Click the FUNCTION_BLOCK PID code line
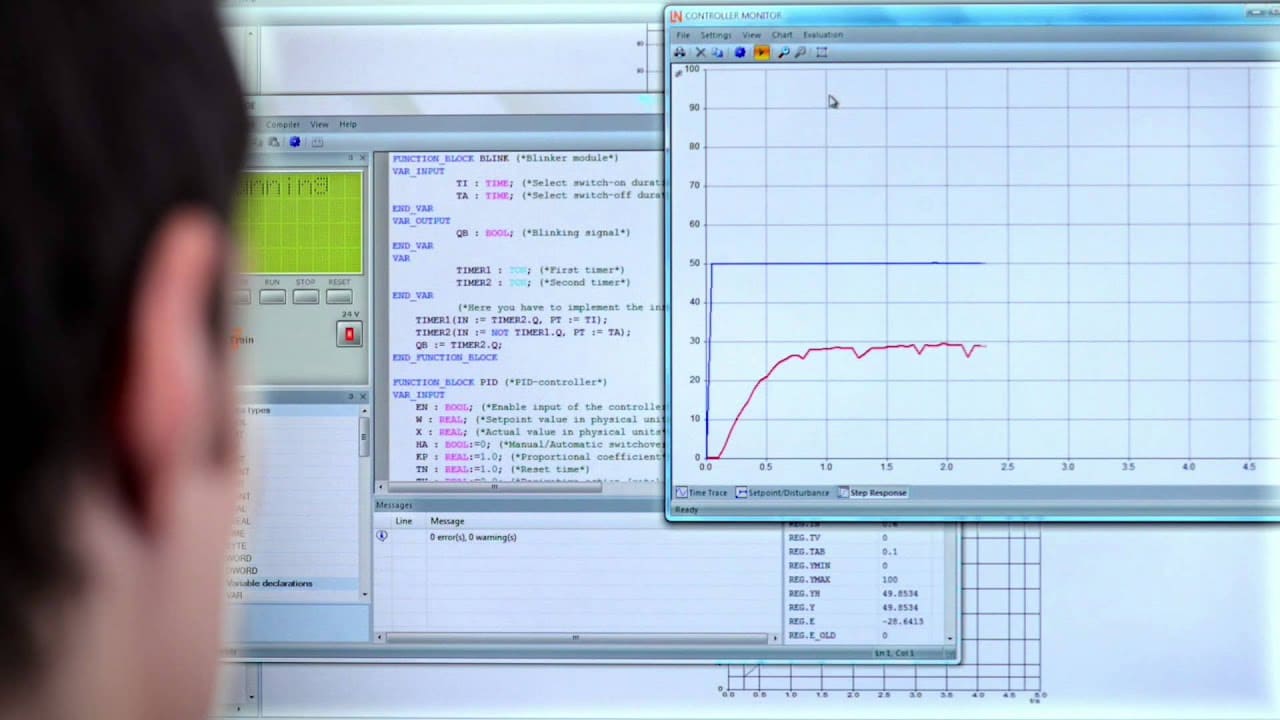This screenshot has height=720, width=1280. [x=499, y=382]
